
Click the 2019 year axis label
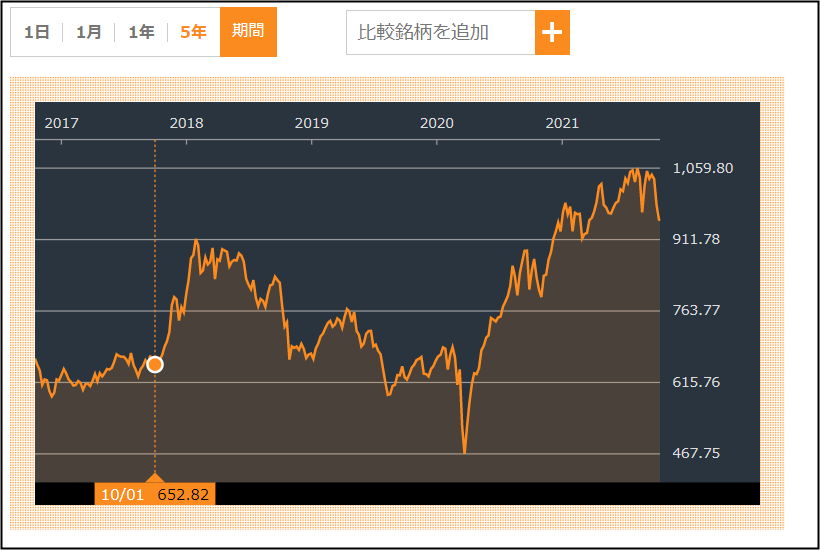pos(312,123)
